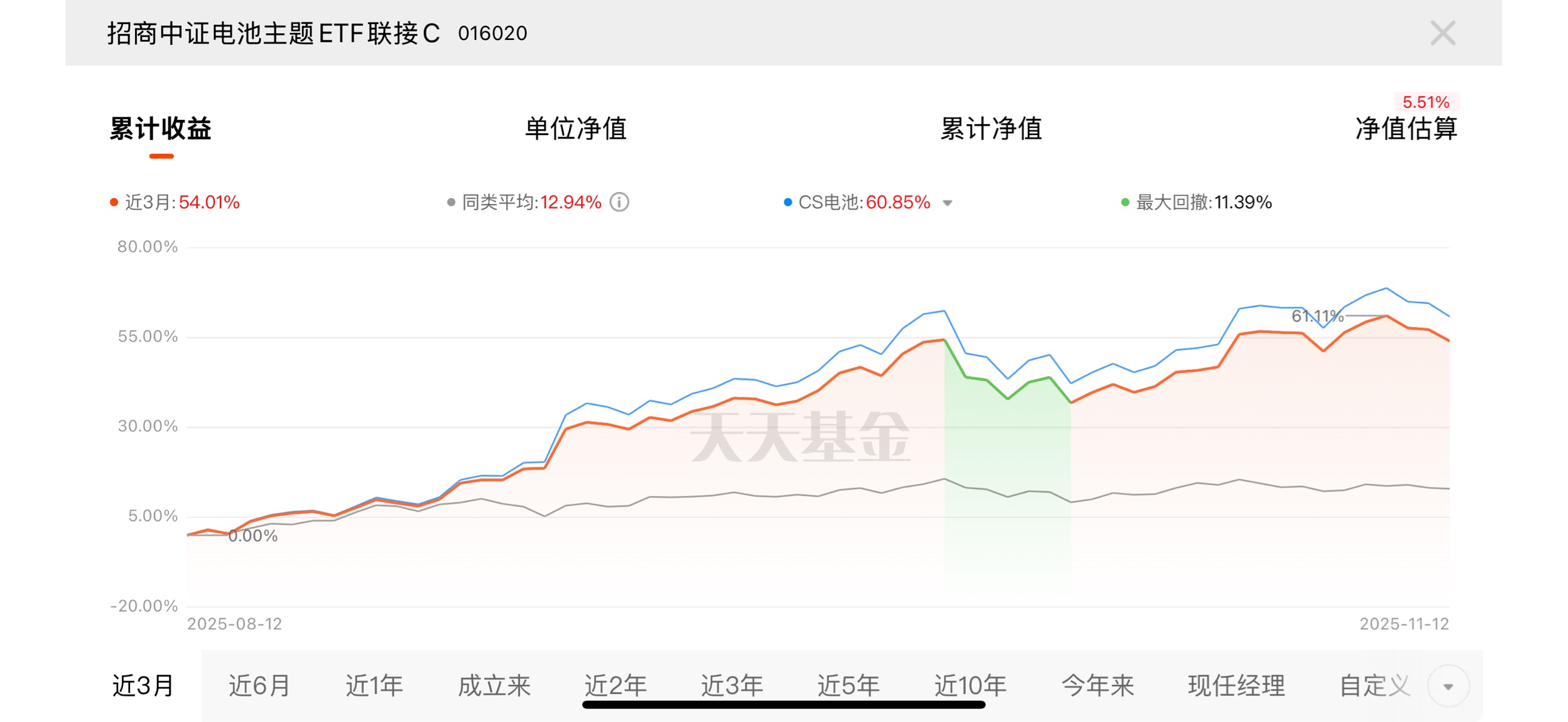This screenshot has width=1568, height=722.
Task: Toggle the 同类平均 gray legend dot
Action: click(x=451, y=202)
